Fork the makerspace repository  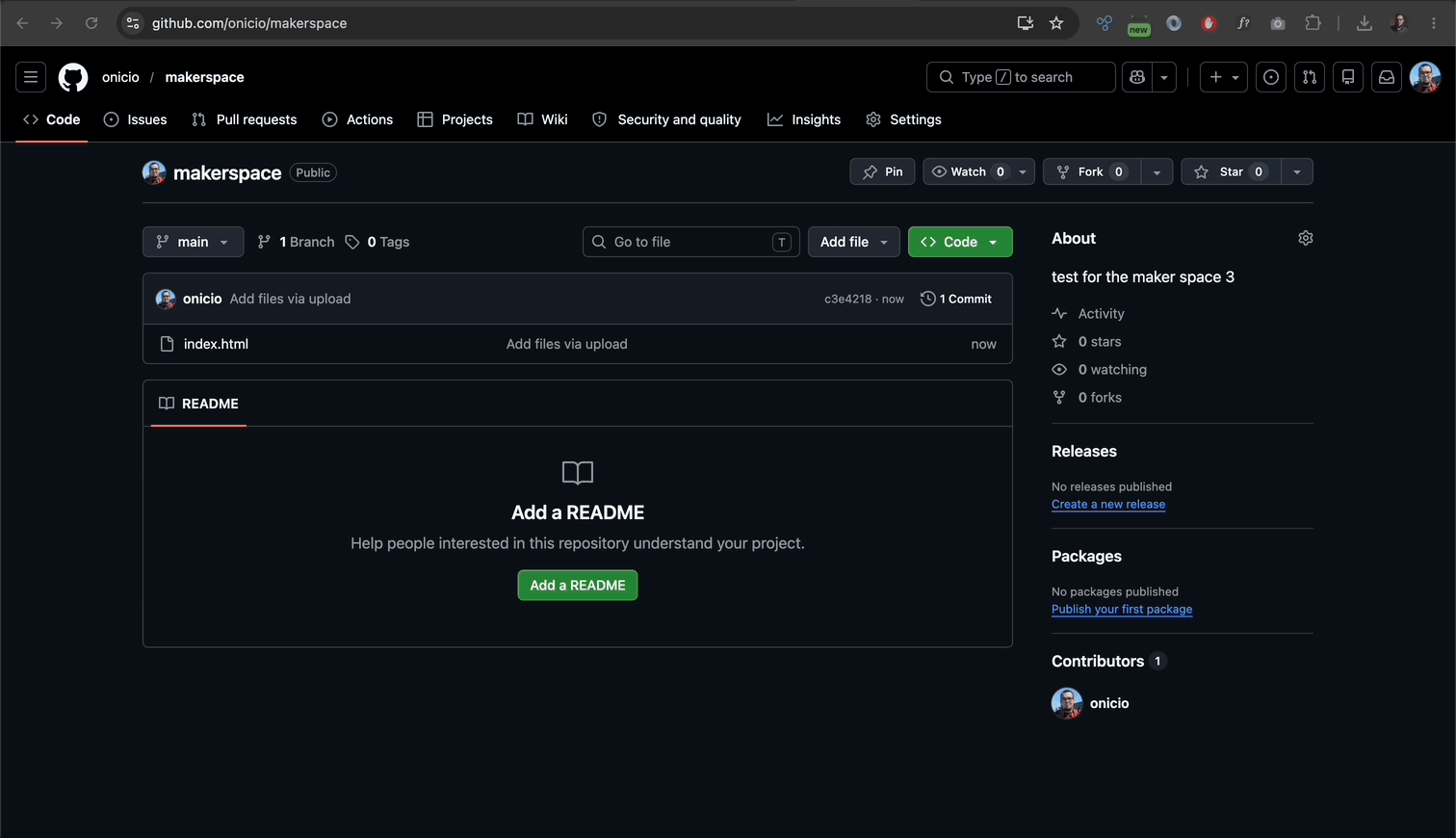1091,171
